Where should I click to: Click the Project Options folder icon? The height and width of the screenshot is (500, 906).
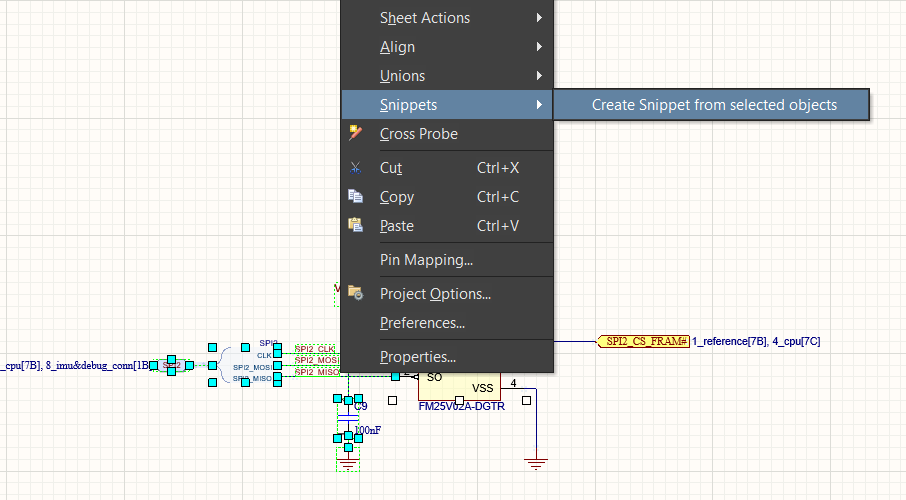pos(355,294)
